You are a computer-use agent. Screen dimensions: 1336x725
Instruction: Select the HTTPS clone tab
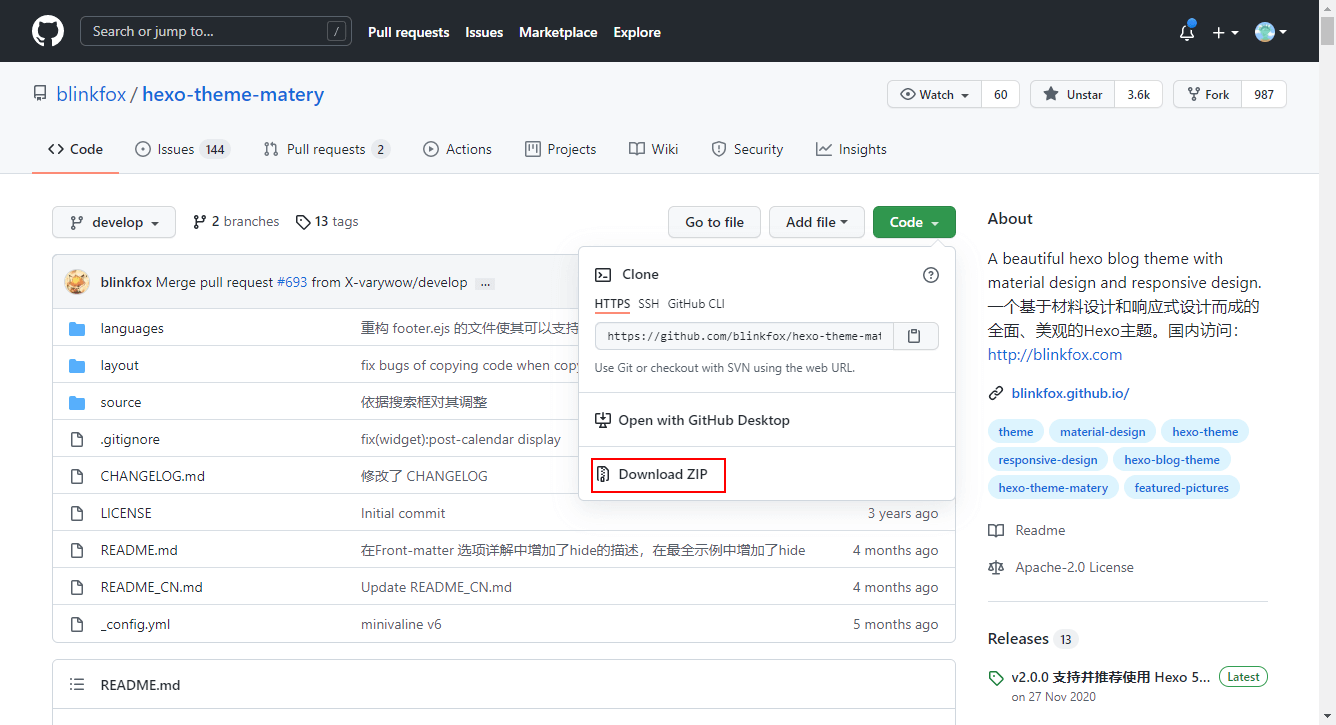pyautogui.click(x=612, y=304)
